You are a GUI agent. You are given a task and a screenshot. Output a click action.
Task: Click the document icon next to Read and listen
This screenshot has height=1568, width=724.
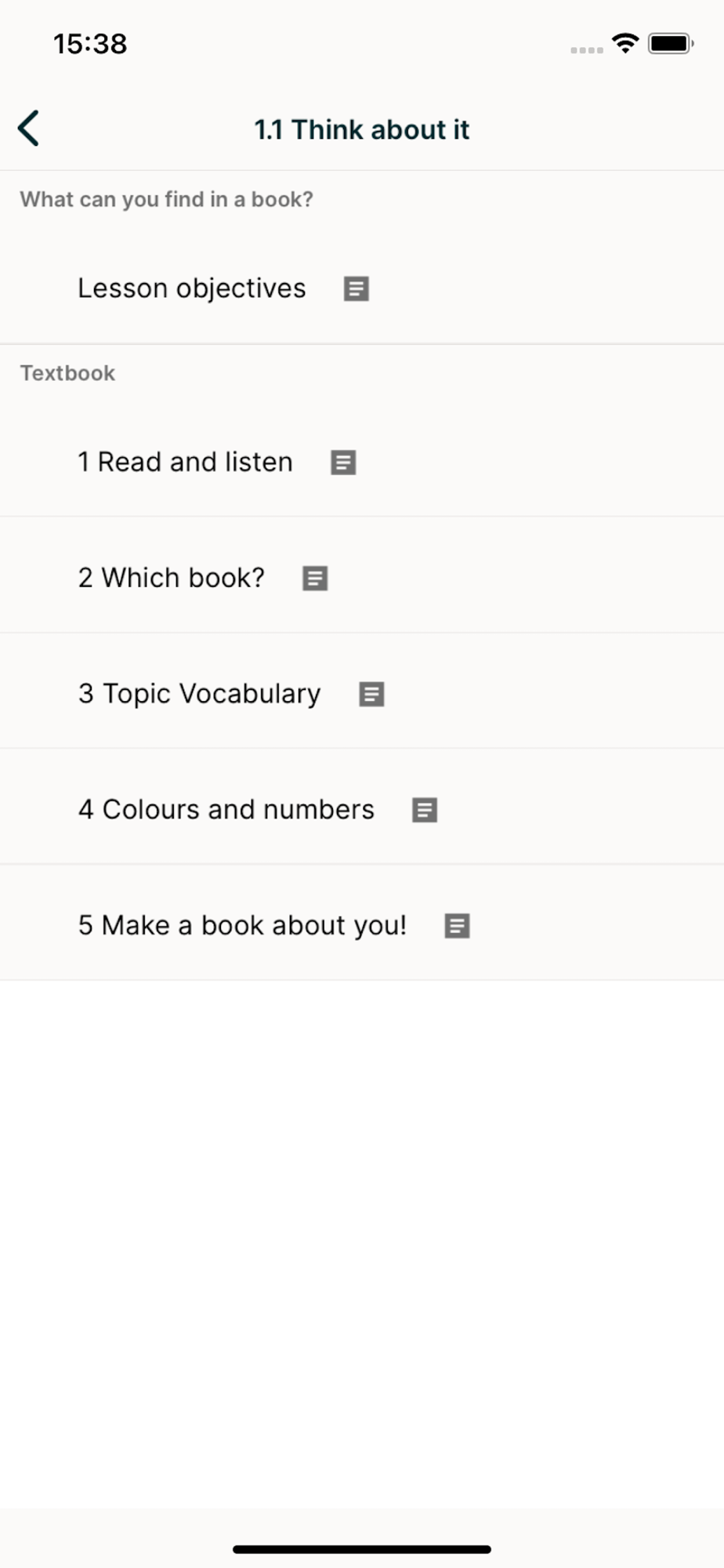(343, 463)
